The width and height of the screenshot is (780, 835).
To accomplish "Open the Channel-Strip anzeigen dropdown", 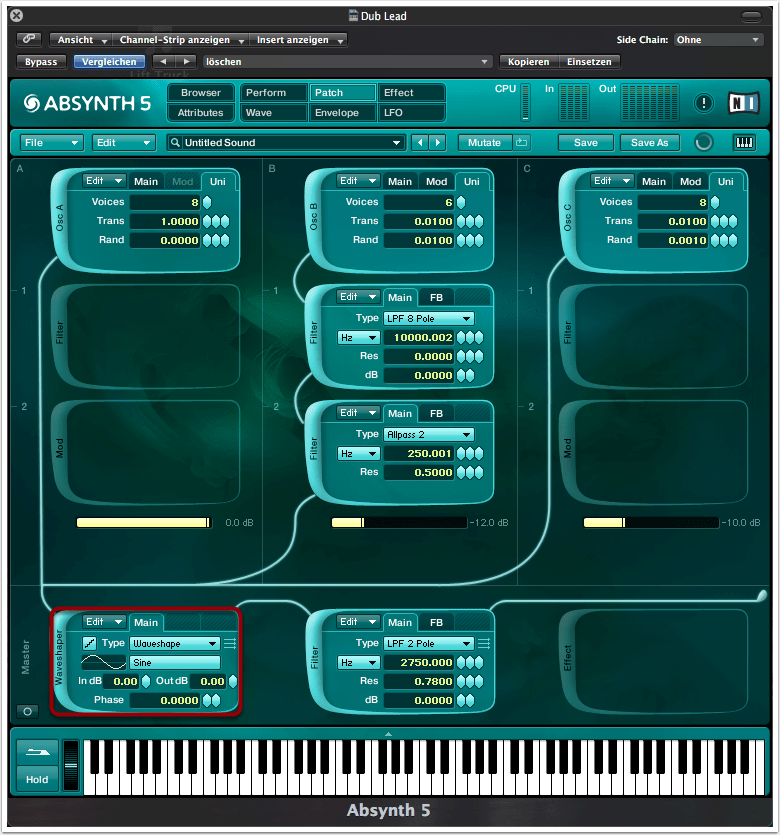I will tap(180, 40).
